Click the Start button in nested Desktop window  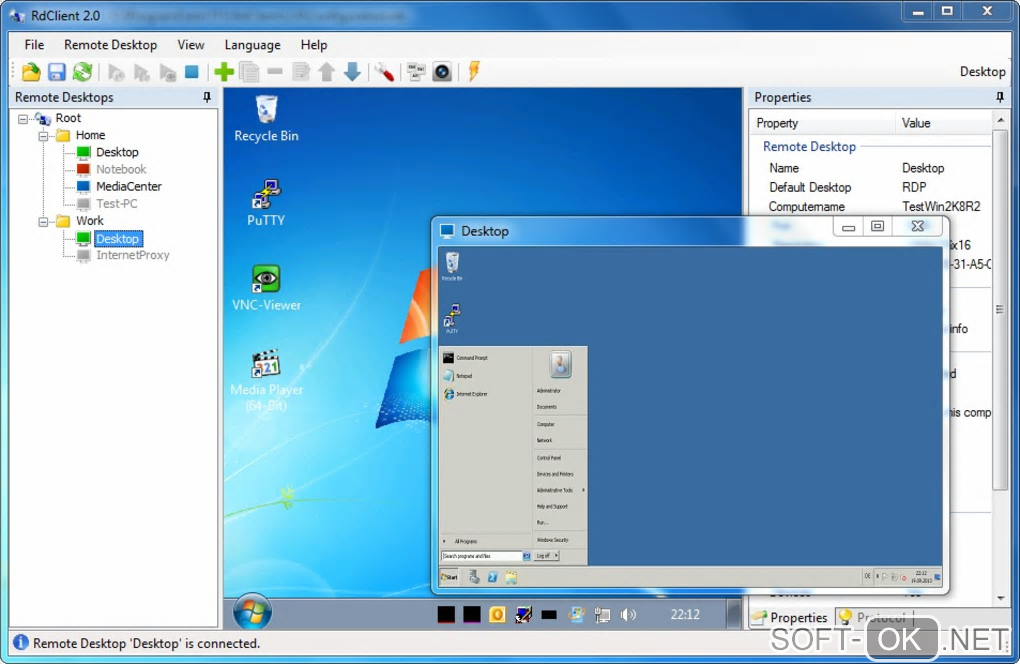pos(450,577)
